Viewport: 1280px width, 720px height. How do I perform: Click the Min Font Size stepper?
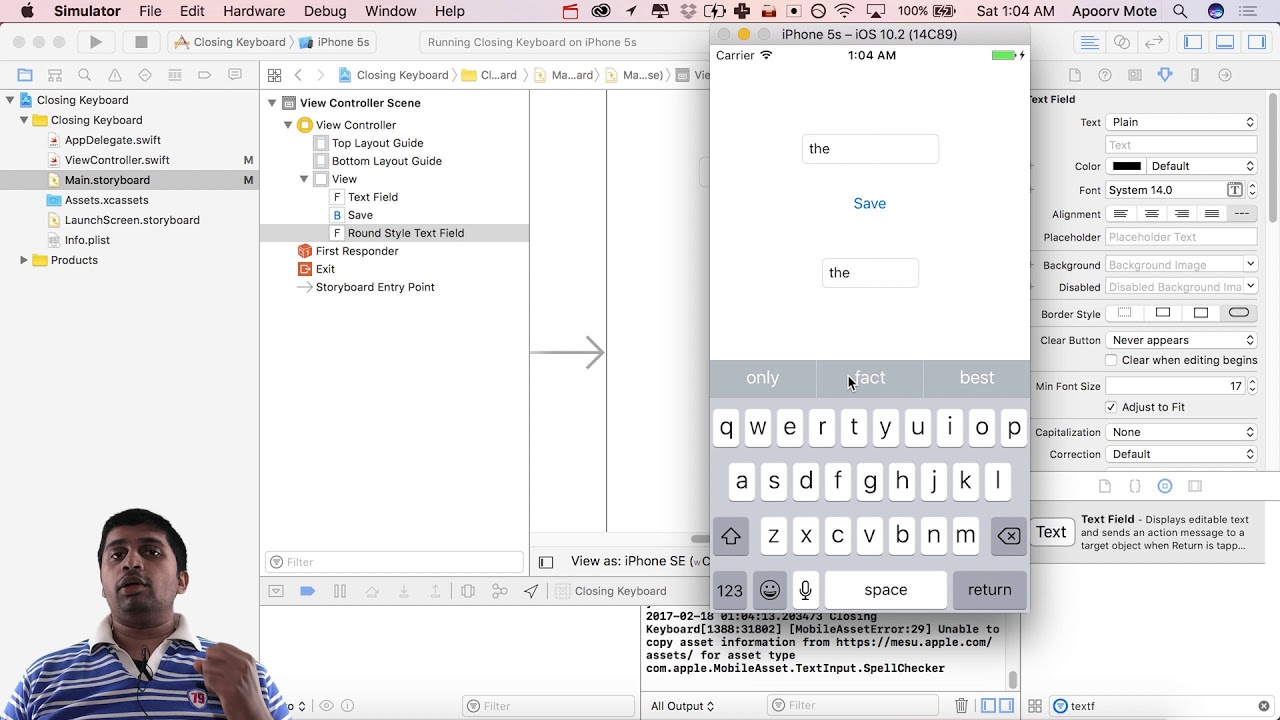[1252, 386]
